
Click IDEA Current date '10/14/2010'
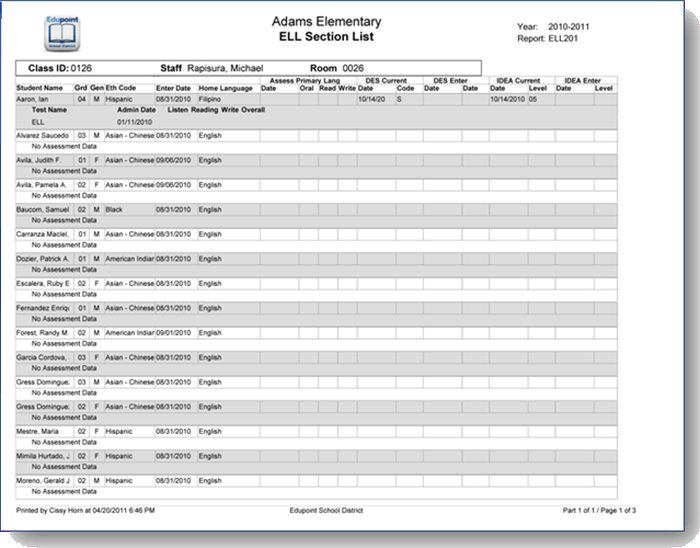(508, 99)
